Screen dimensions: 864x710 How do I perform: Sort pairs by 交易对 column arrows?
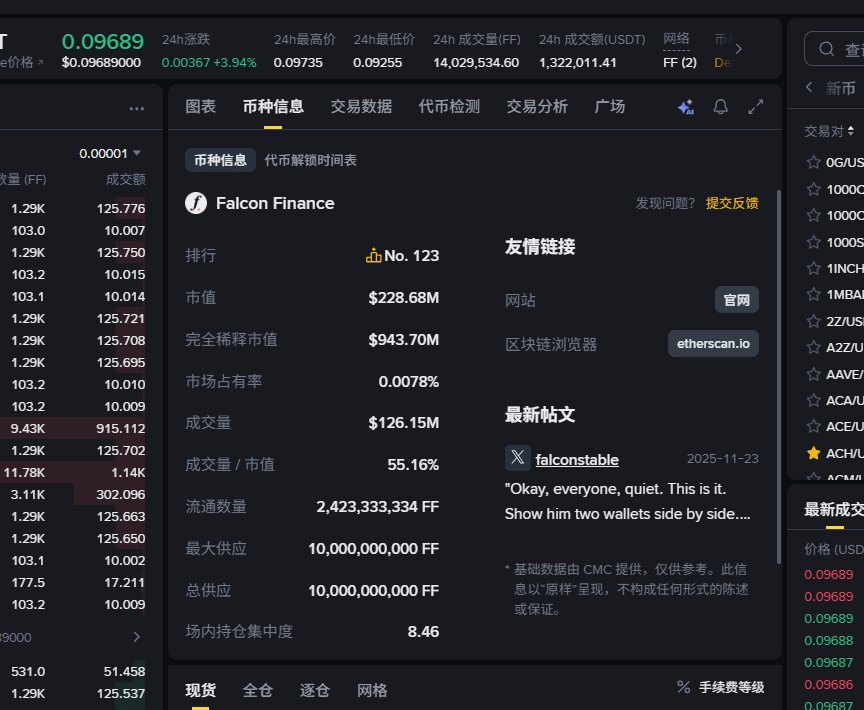pos(851,131)
